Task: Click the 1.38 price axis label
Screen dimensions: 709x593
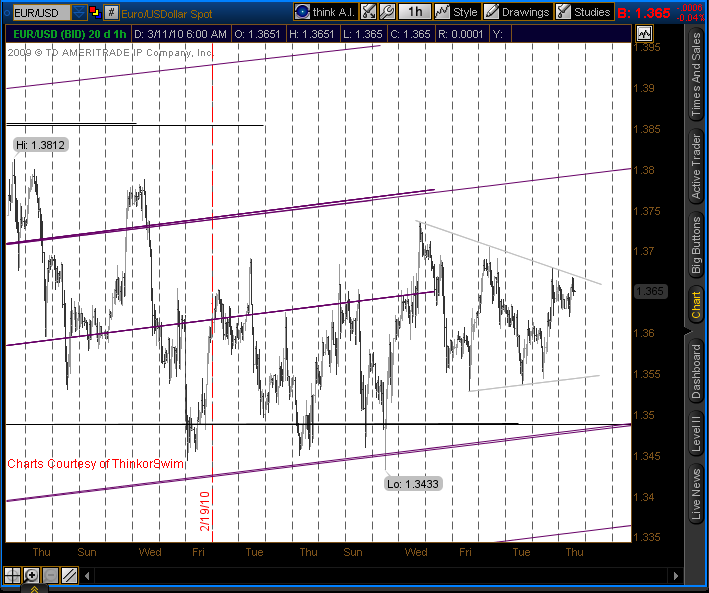Action: 644,170
